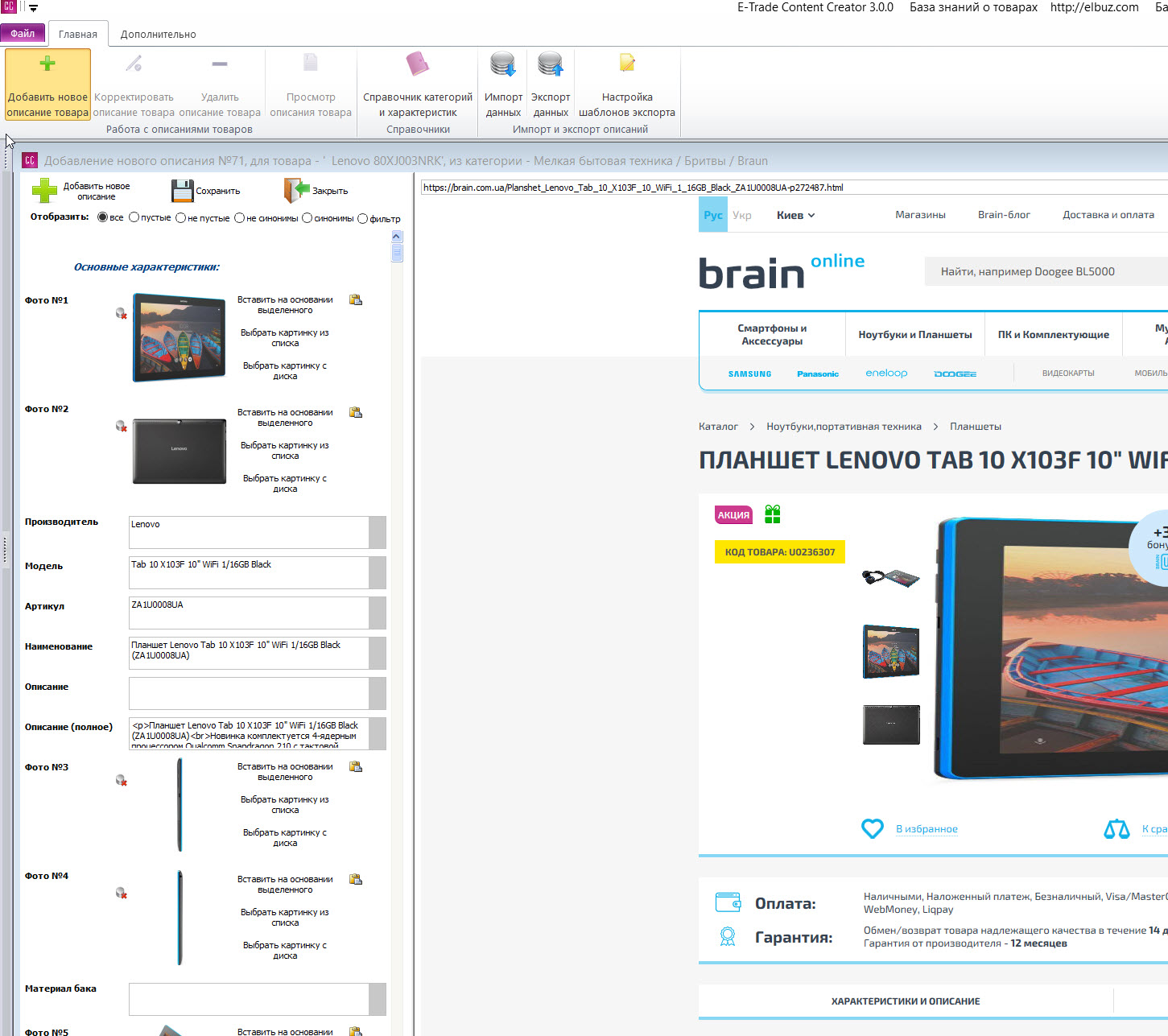1168x1036 pixels.
Task: Expand the Описание field side button
Action: point(377,693)
